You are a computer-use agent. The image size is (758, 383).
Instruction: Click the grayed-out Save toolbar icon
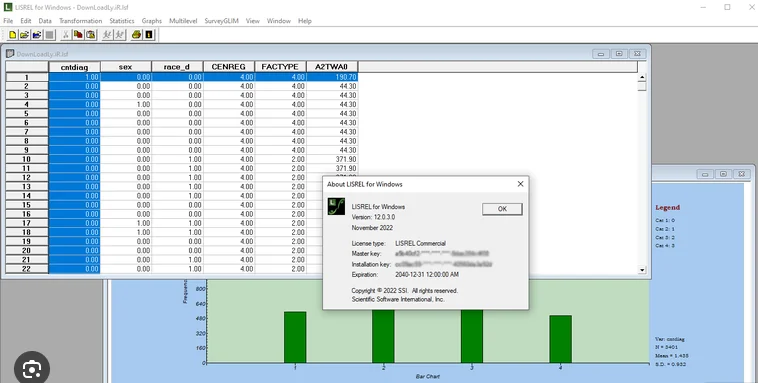(49, 35)
